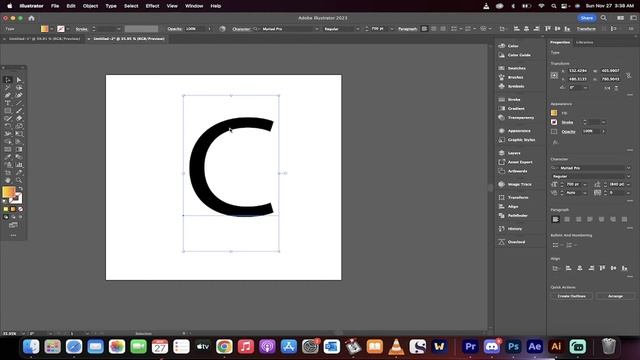The height and width of the screenshot is (360, 640).
Task: Set paragraph align center in Properties
Action: [567, 220]
